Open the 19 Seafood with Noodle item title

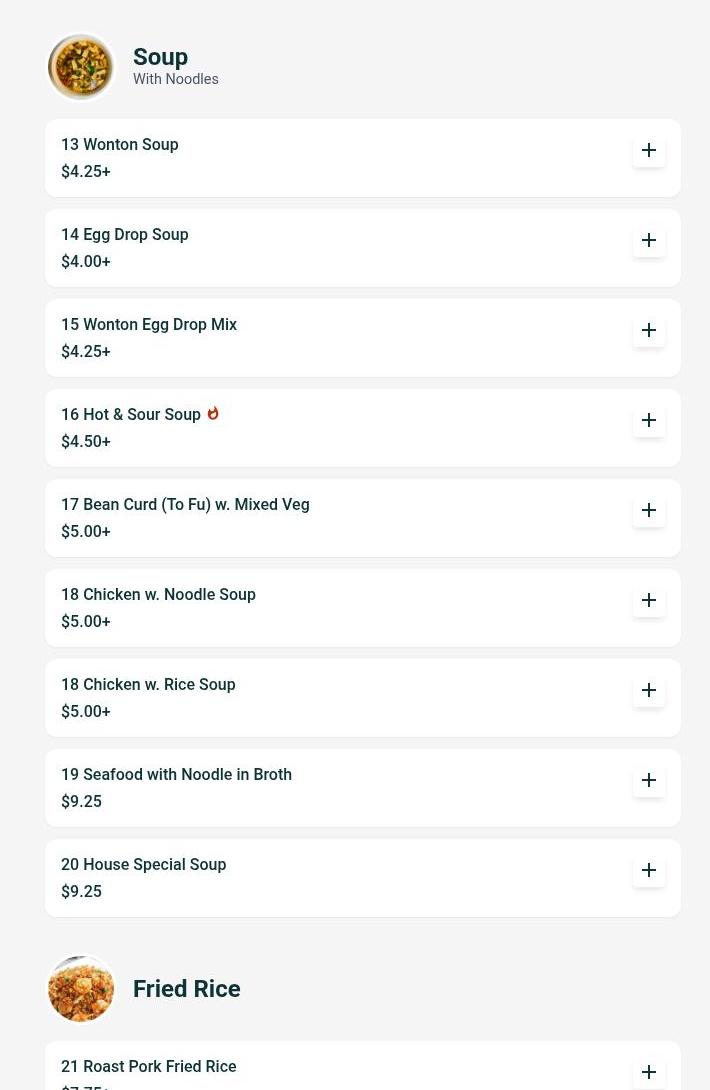177,774
